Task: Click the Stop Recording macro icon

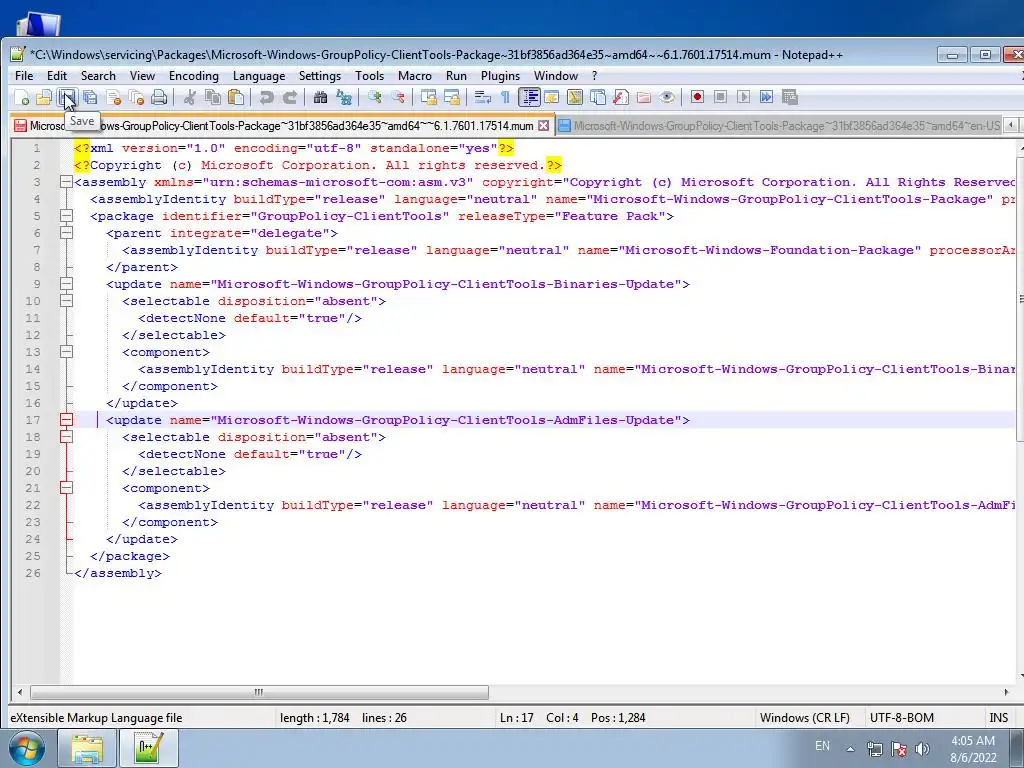Action: point(720,97)
